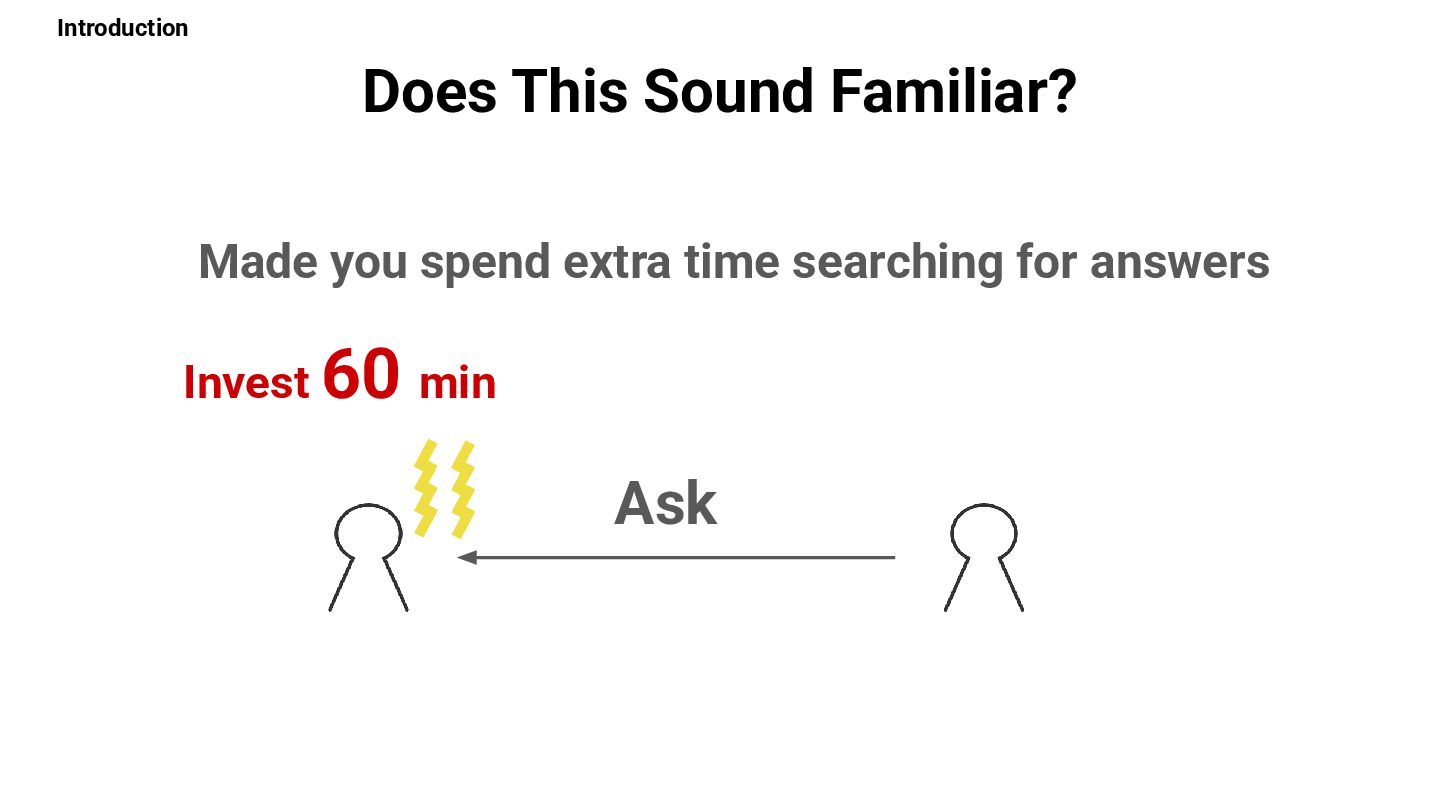Viewport: 1440px width, 810px height.
Task: Select the red 'min' text
Action: (457, 384)
